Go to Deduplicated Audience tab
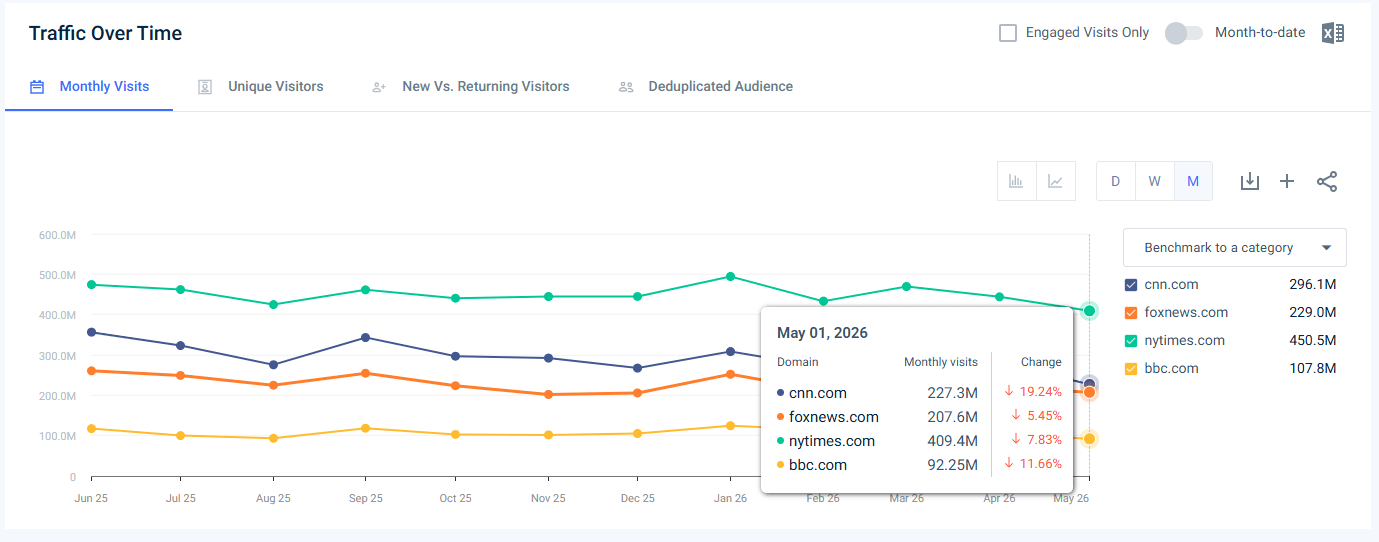Viewport: 1379px width, 542px height. (x=706, y=87)
